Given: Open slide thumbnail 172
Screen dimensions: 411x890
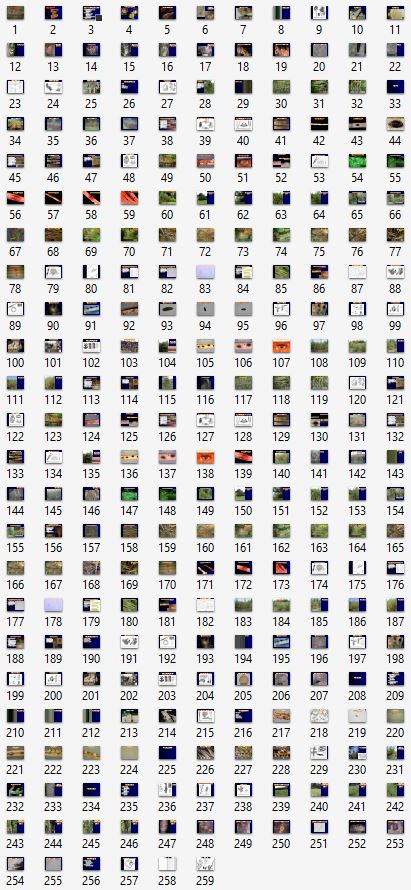Looking at the screenshot, I should pos(243,568).
